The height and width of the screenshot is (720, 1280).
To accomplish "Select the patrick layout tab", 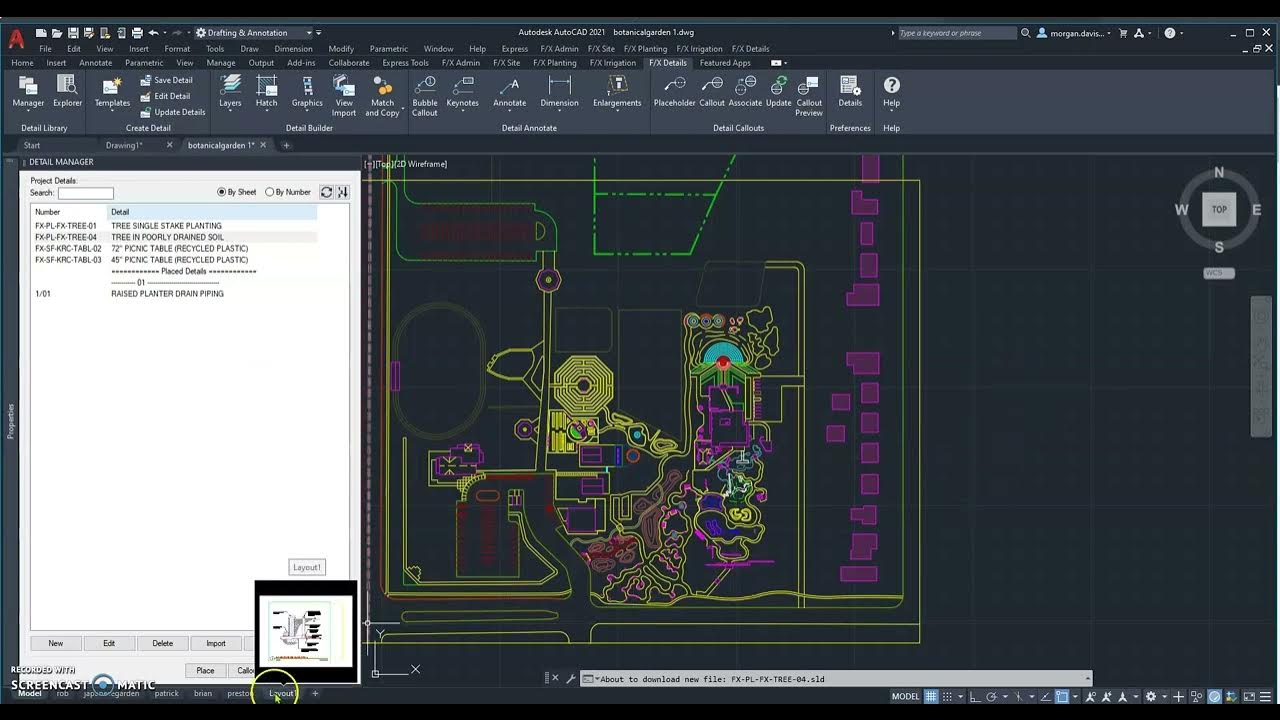I will pos(167,693).
